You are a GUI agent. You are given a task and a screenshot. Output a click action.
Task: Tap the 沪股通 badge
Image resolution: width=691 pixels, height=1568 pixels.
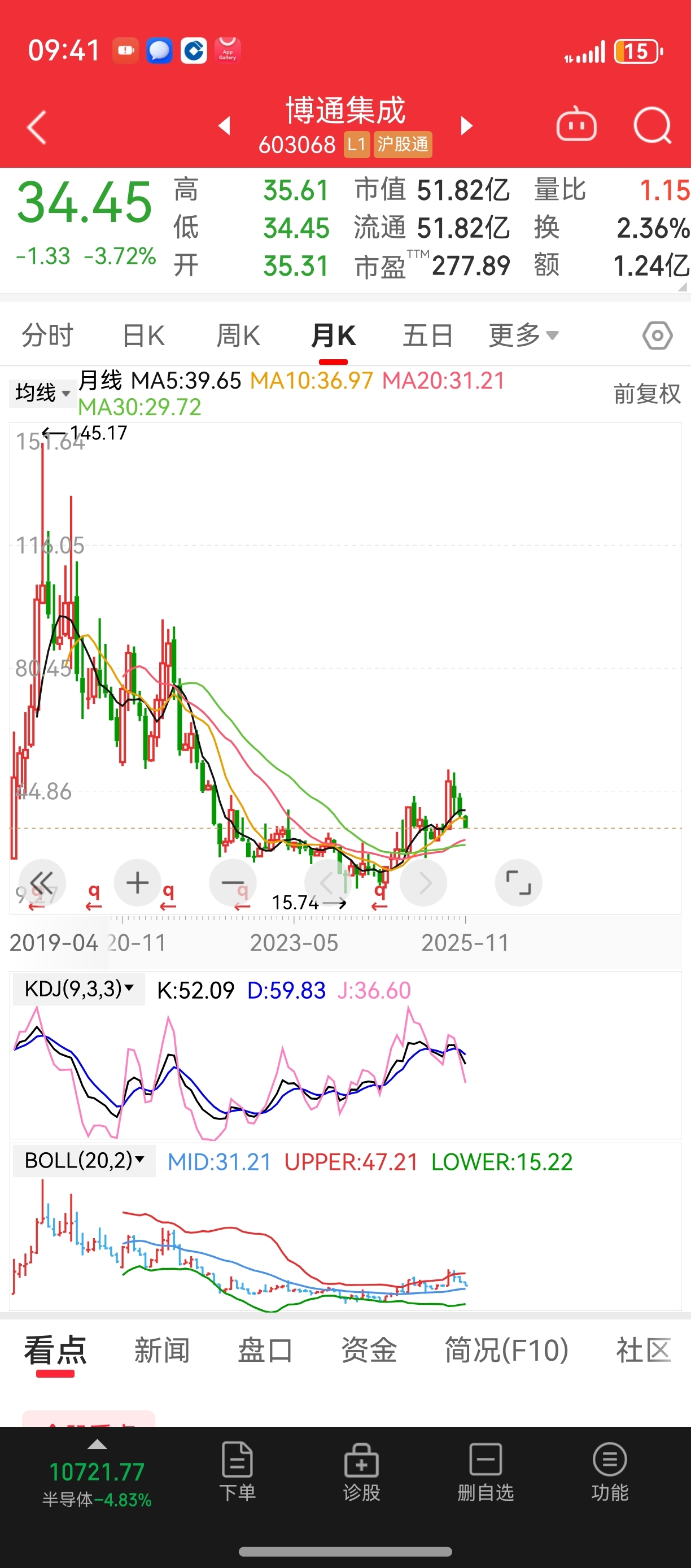pyautogui.click(x=403, y=145)
